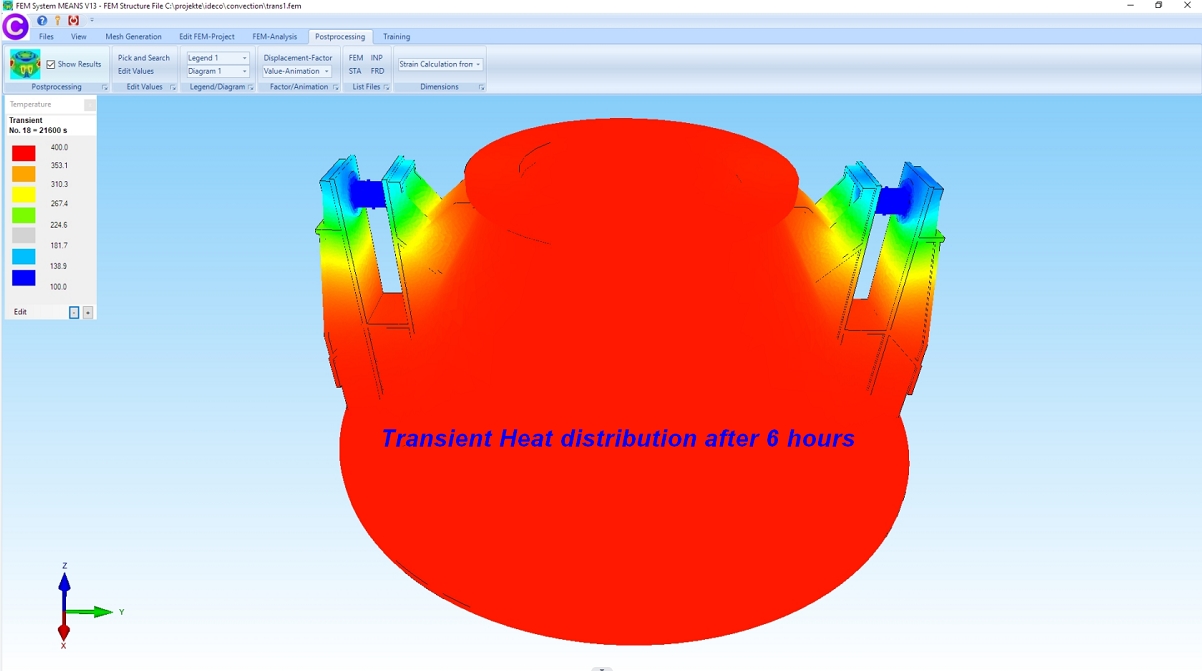This screenshot has width=1202, height=671.
Task: Click the orange key icon in quick toolbar
Action: tap(57, 20)
